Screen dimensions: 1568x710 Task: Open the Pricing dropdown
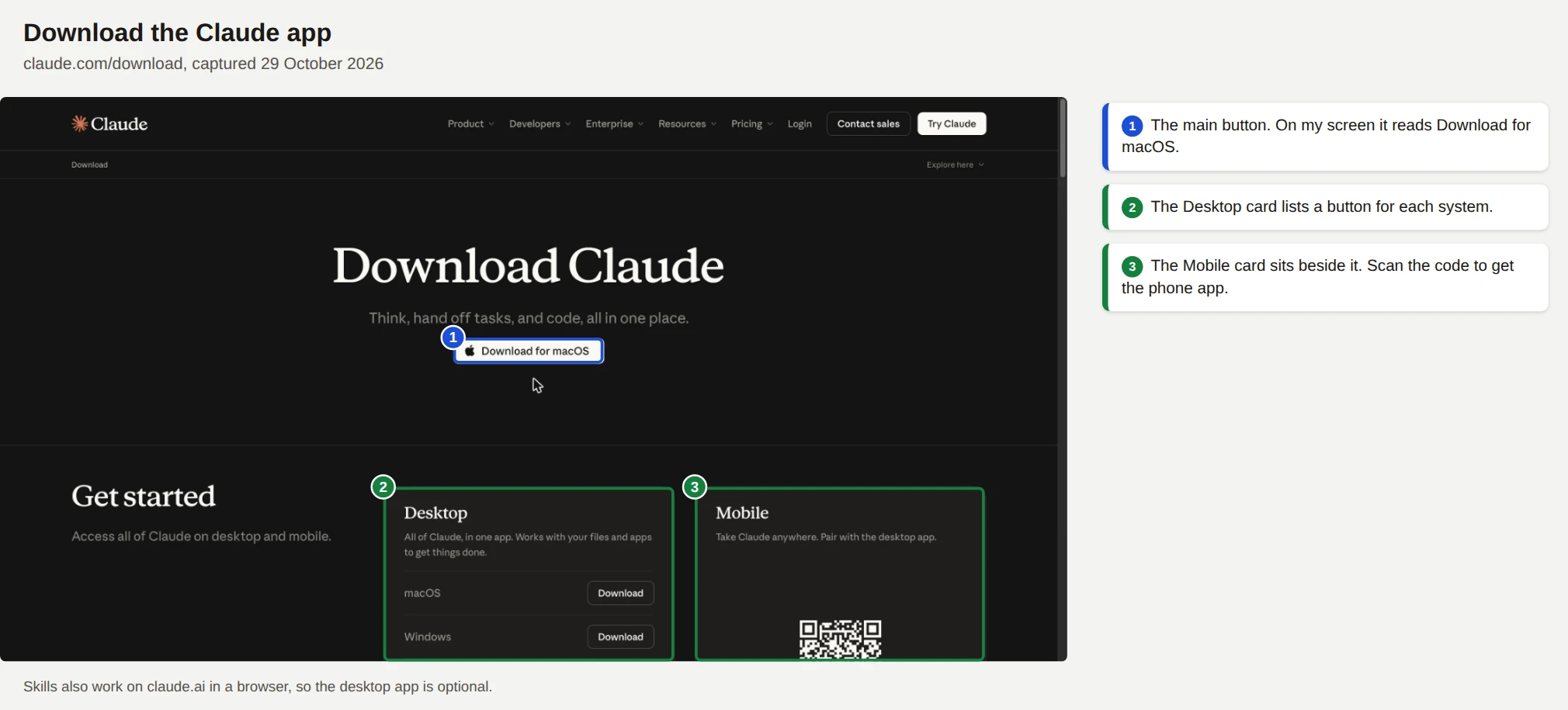751,124
